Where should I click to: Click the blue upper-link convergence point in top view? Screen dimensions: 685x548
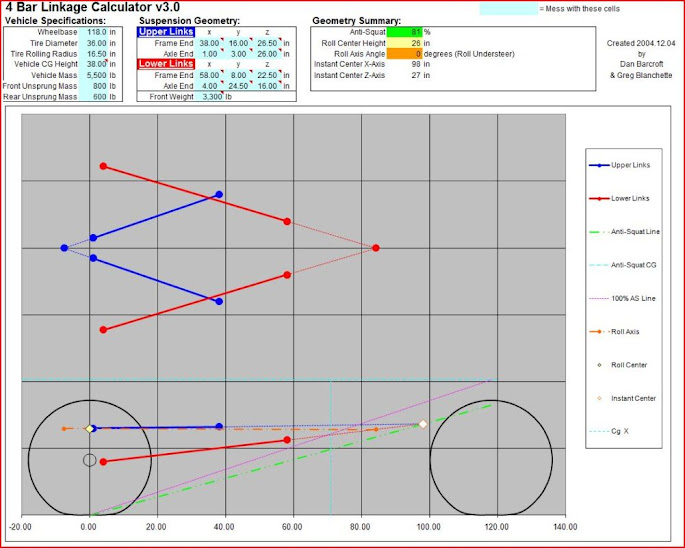click(64, 248)
